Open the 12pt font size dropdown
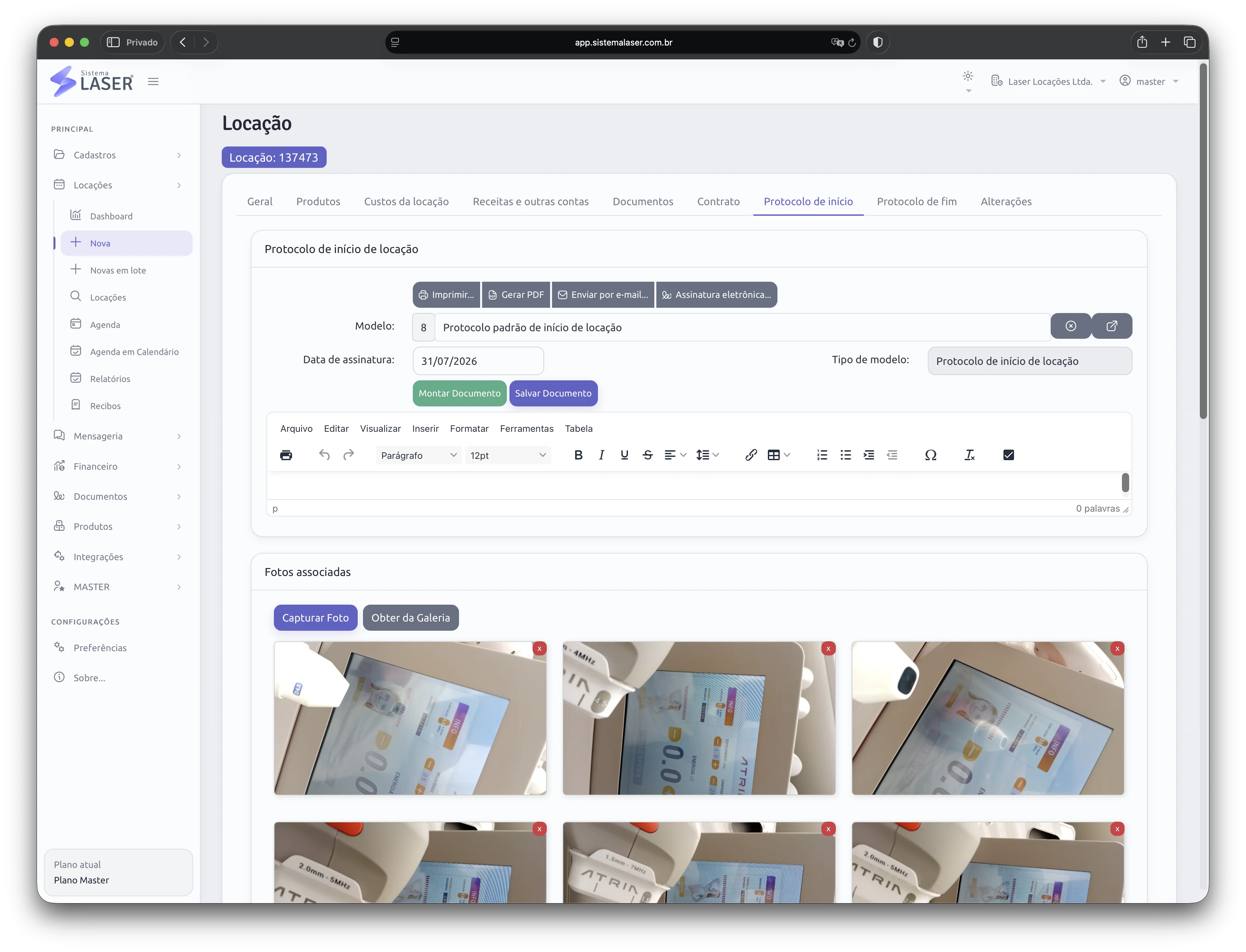Screen dimensions: 1246x952 coord(508,455)
